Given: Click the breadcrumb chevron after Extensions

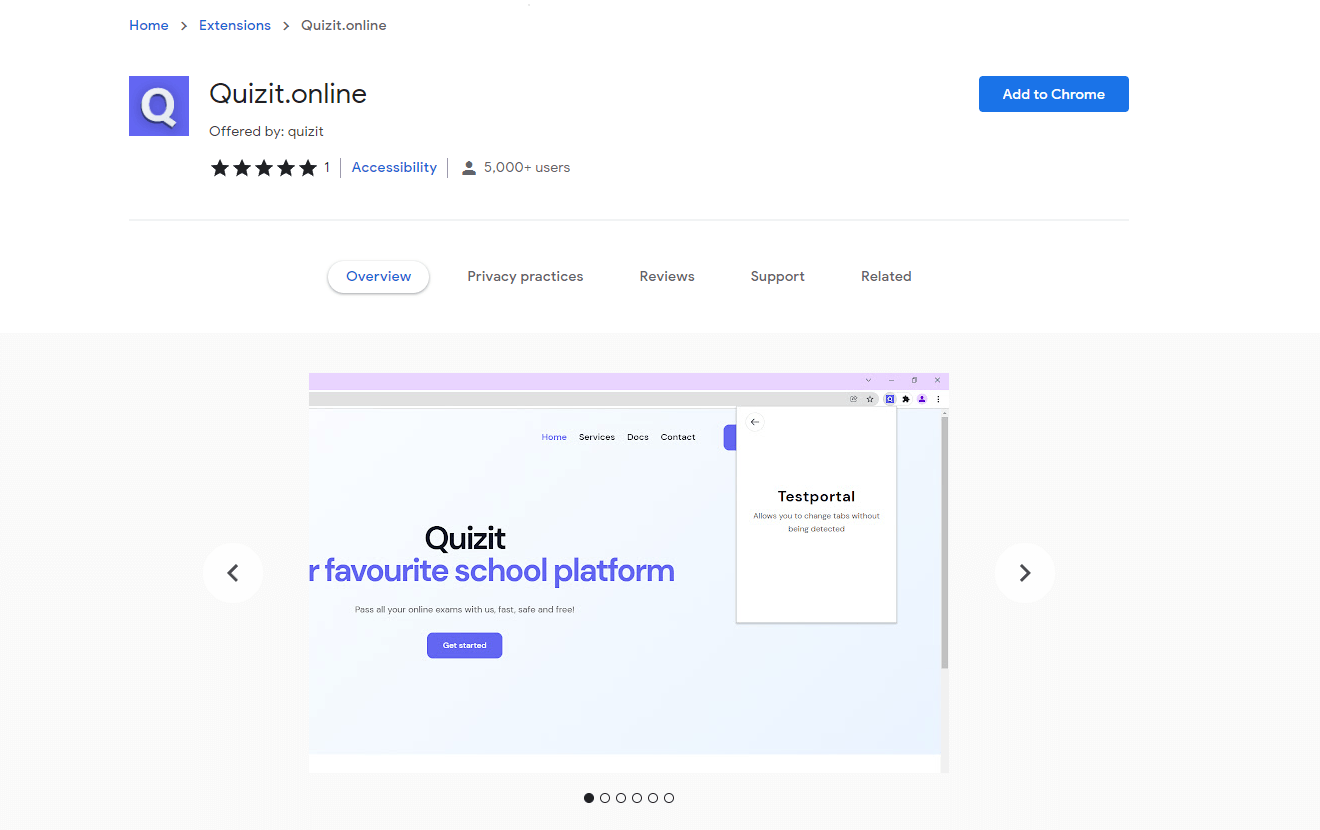Looking at the screenshot, I should [x=286, y=26].
